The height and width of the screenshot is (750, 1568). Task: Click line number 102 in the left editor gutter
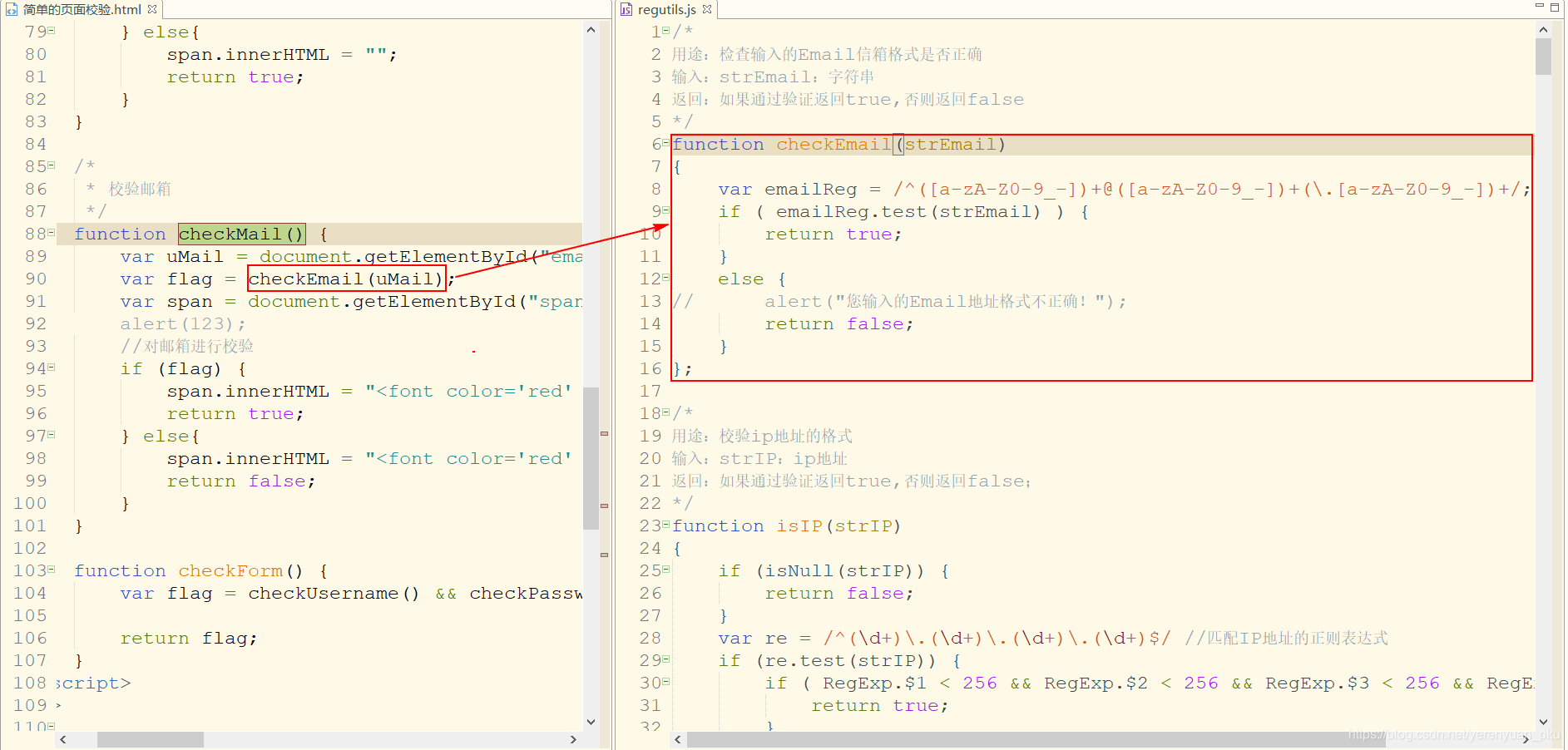coord(30,548)
